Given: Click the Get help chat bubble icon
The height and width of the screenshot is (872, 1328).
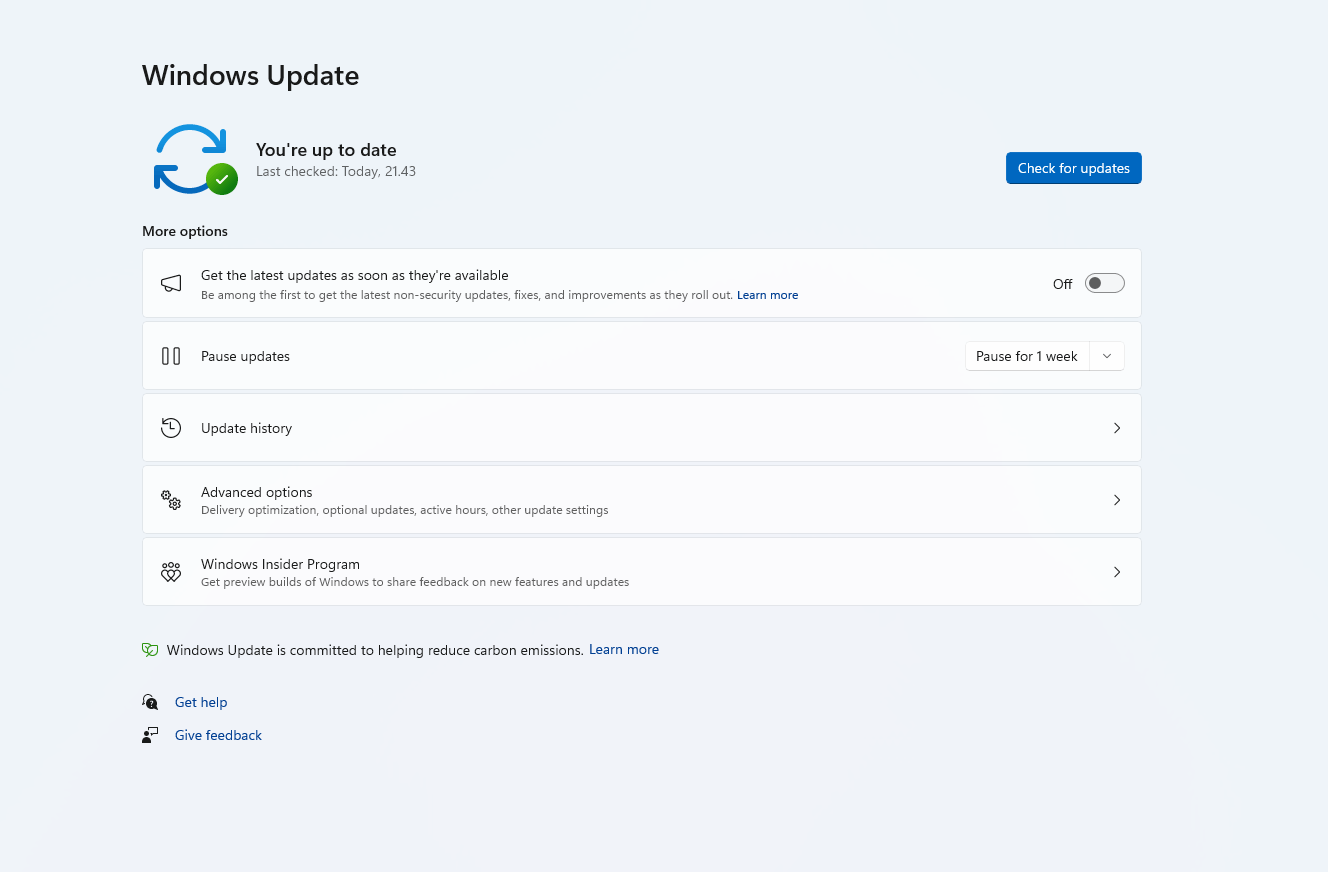Looking at the screenshot, I should tap(150, 702).
